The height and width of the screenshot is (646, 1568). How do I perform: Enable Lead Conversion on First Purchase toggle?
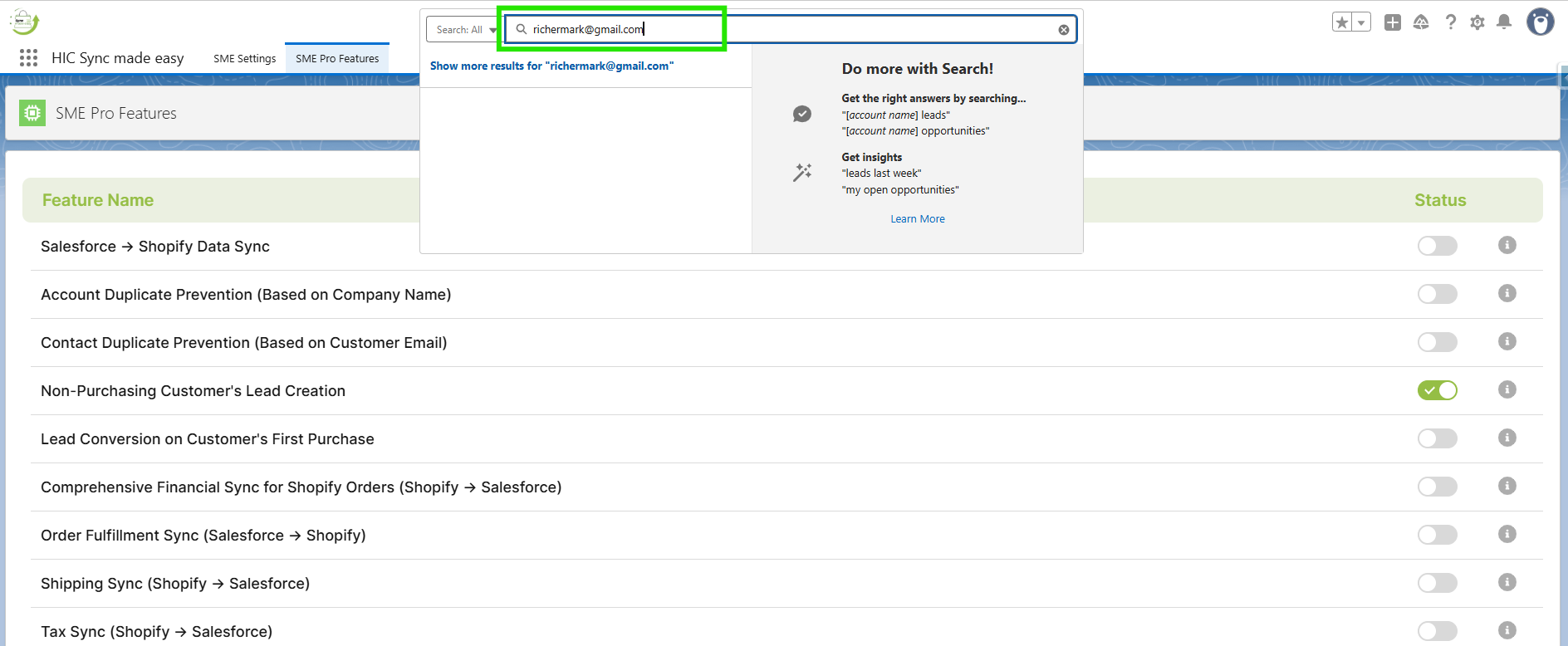pos(1438,438)
